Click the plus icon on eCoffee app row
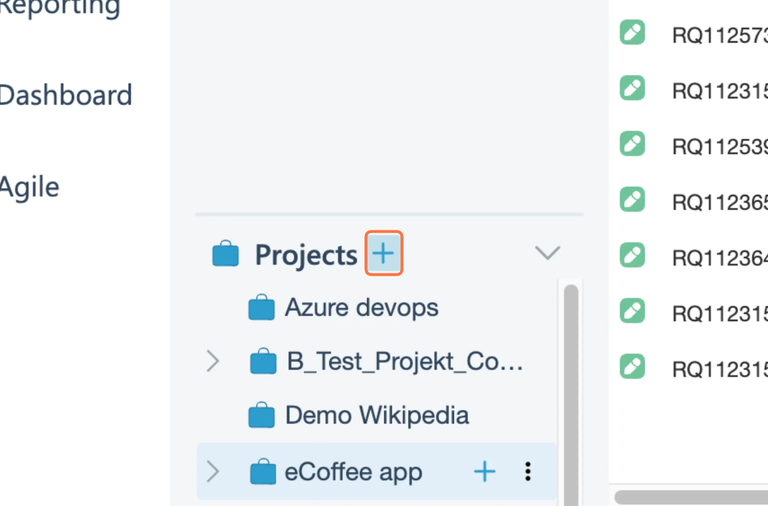 [x=484, y=472]
